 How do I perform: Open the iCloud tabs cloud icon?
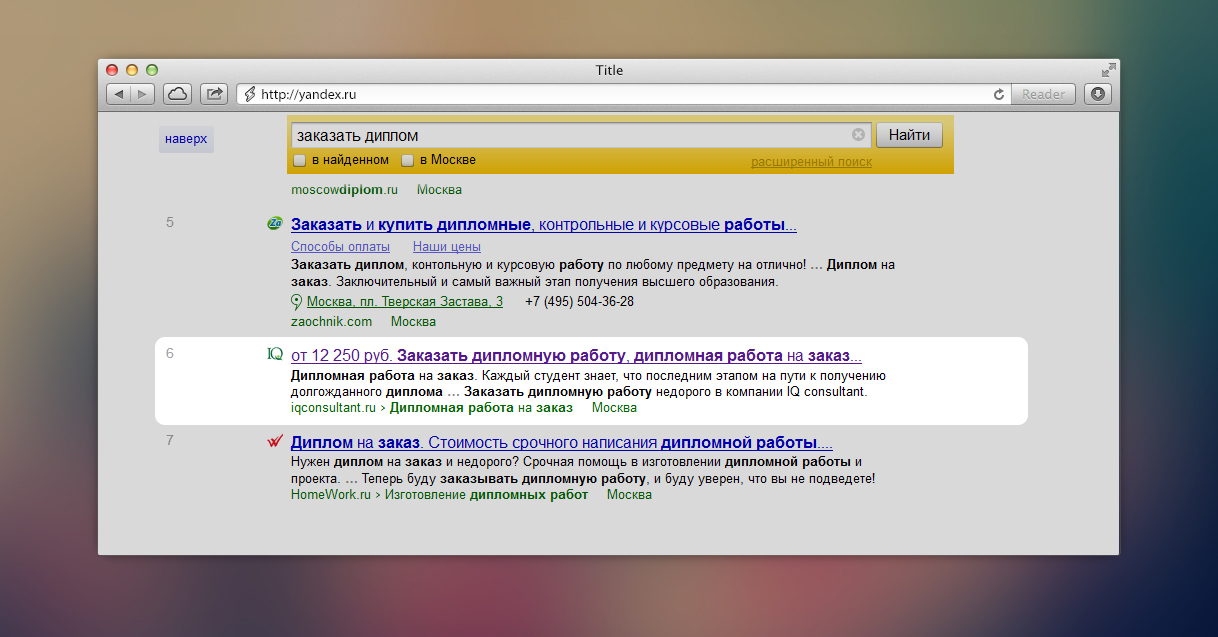click(177, 94)
